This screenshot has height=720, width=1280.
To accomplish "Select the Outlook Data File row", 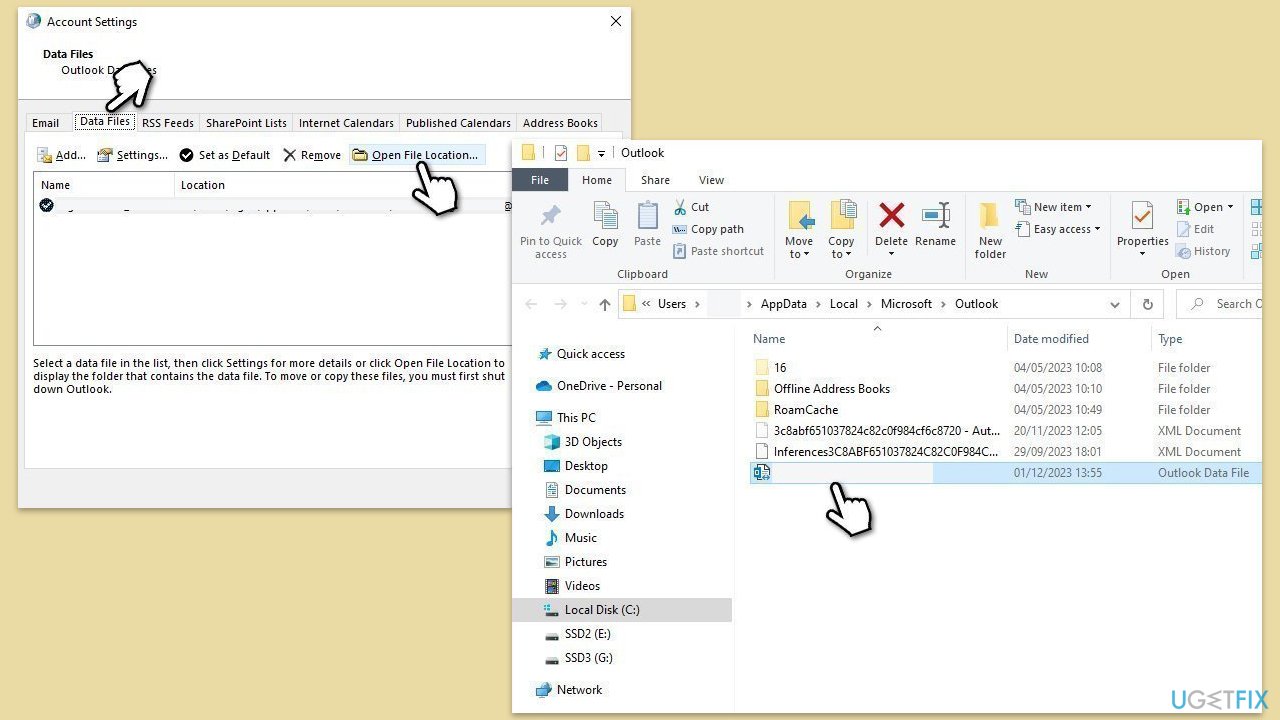I will click(1006, 472).
